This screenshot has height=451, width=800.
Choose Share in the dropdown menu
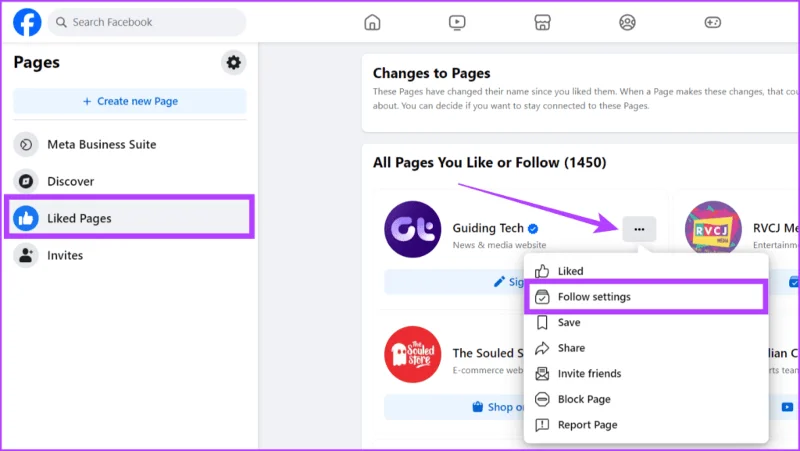coord(646,348)
